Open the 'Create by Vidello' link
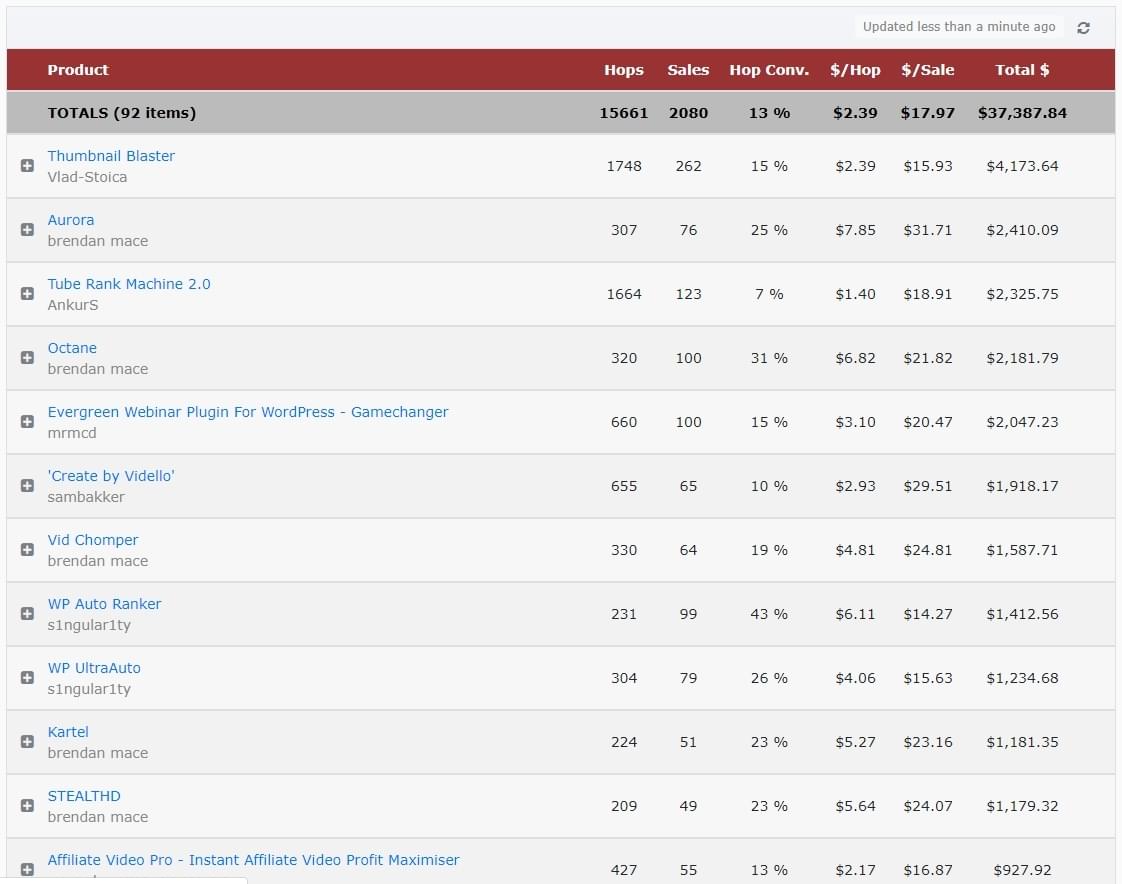 [111, 476]
